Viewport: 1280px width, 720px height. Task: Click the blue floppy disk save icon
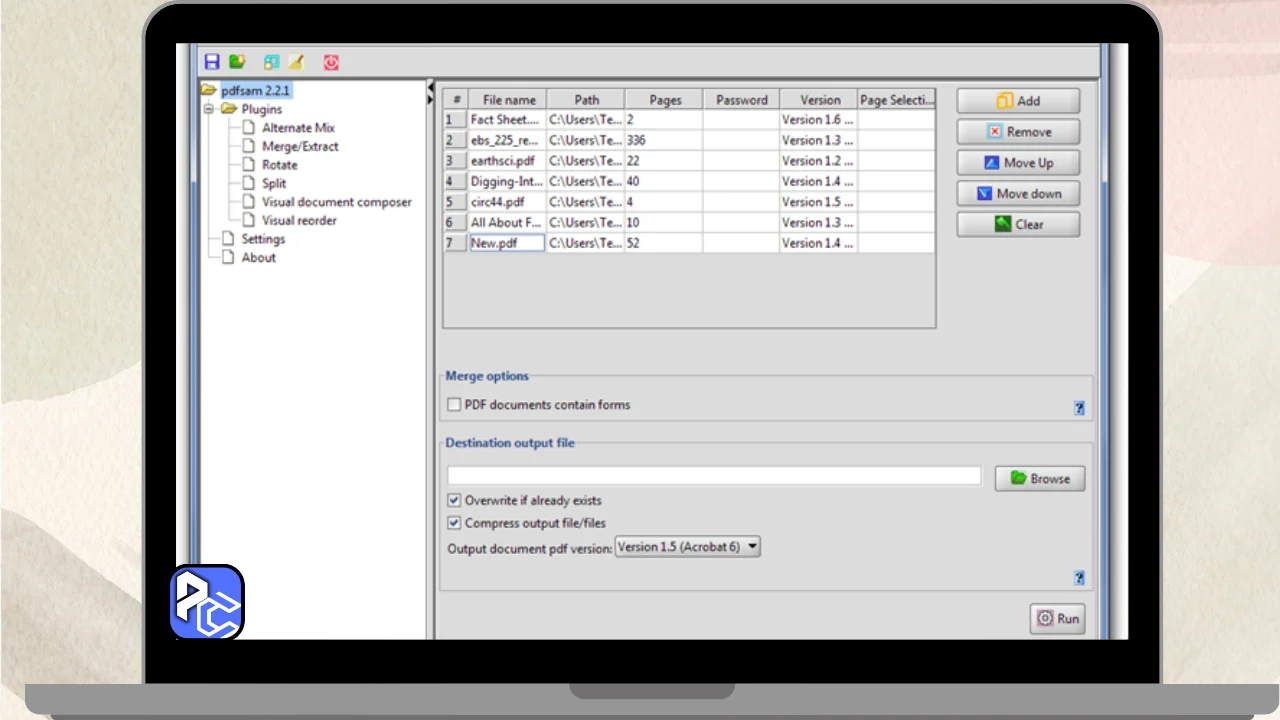point(211,62)
